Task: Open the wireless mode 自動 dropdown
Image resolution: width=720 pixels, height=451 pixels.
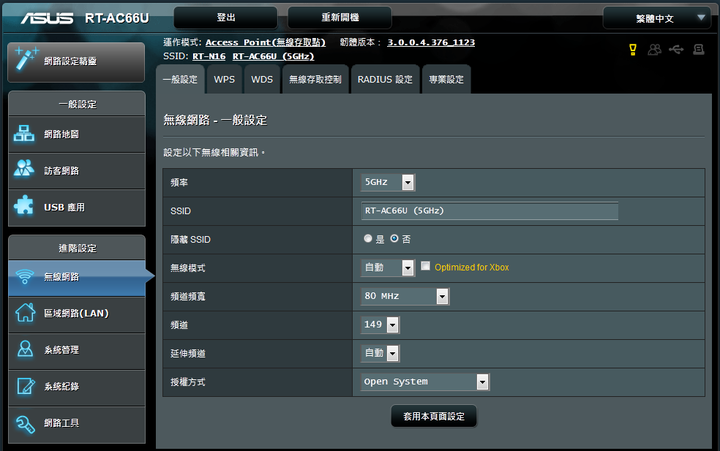Action: pyautogui.click(x=388, y=268)
